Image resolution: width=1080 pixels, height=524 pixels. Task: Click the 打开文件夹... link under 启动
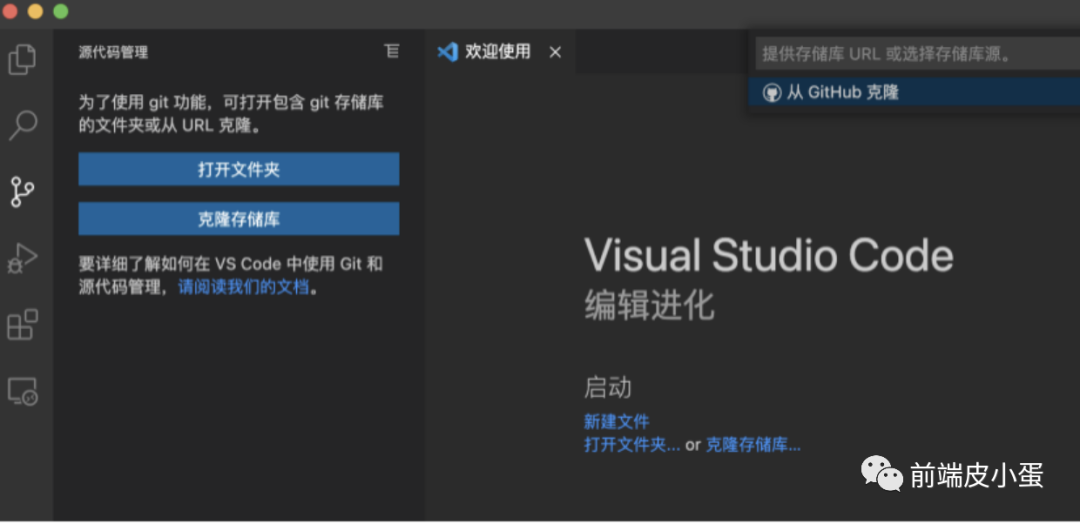coord(632,445)
